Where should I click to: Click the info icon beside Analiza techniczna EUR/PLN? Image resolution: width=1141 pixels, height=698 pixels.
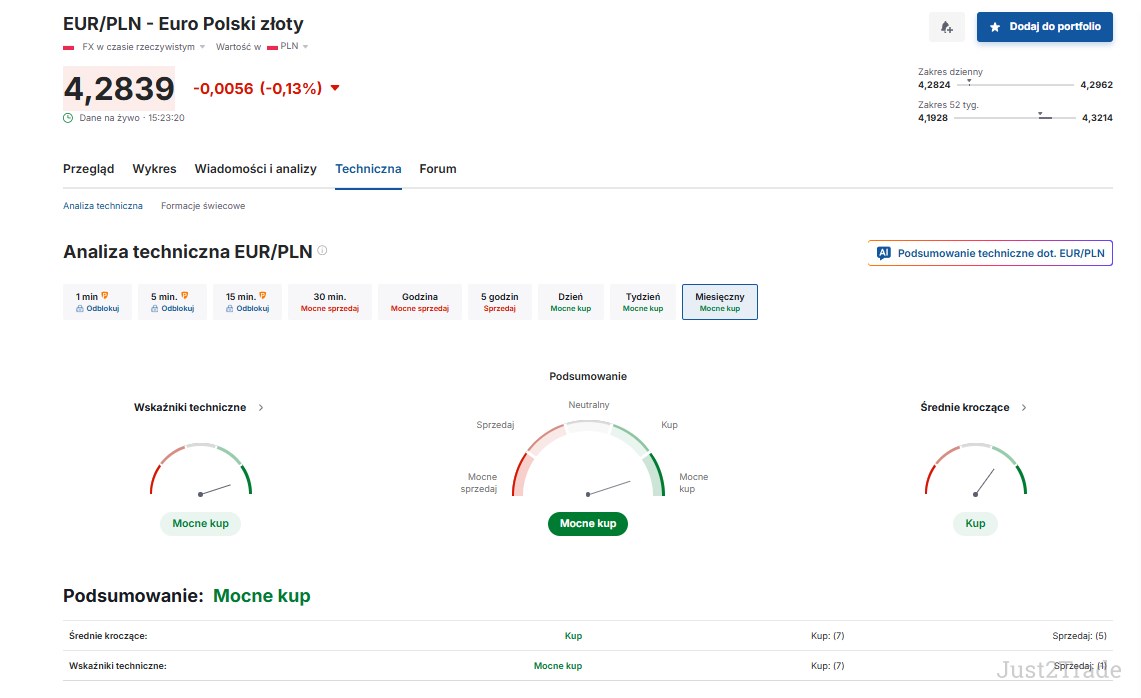tap(322, 250)
